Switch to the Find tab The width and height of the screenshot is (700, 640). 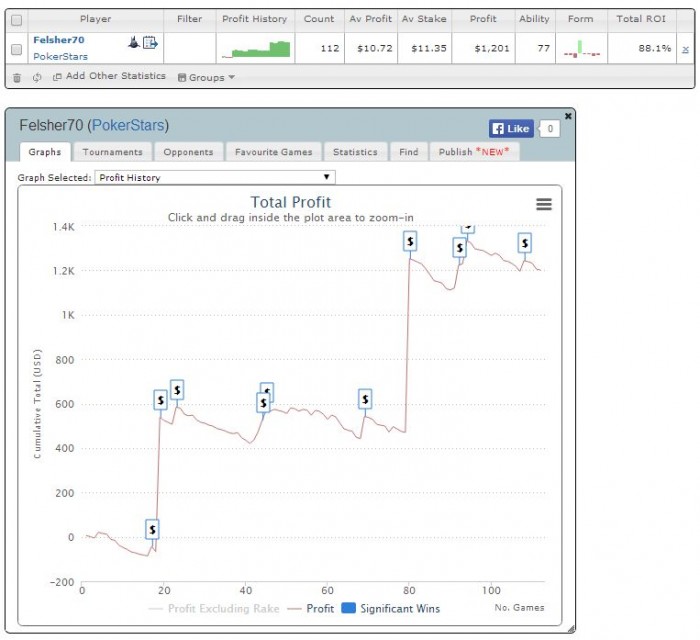pos(409,152)
